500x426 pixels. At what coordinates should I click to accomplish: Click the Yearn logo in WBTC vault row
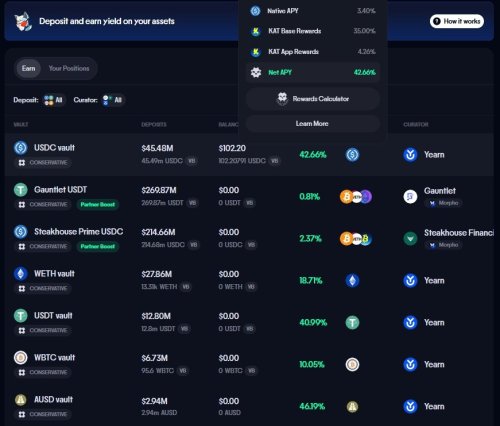410,365
